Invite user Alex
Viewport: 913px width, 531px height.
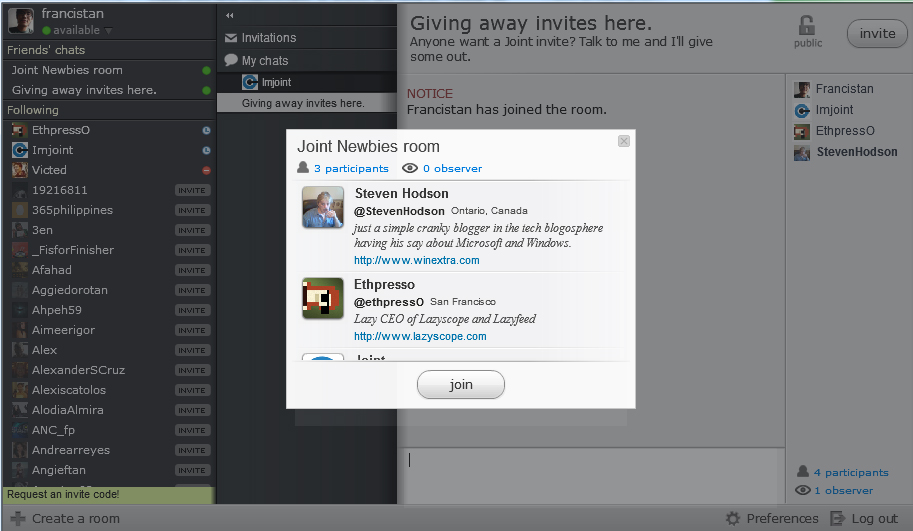click(192, 351)
